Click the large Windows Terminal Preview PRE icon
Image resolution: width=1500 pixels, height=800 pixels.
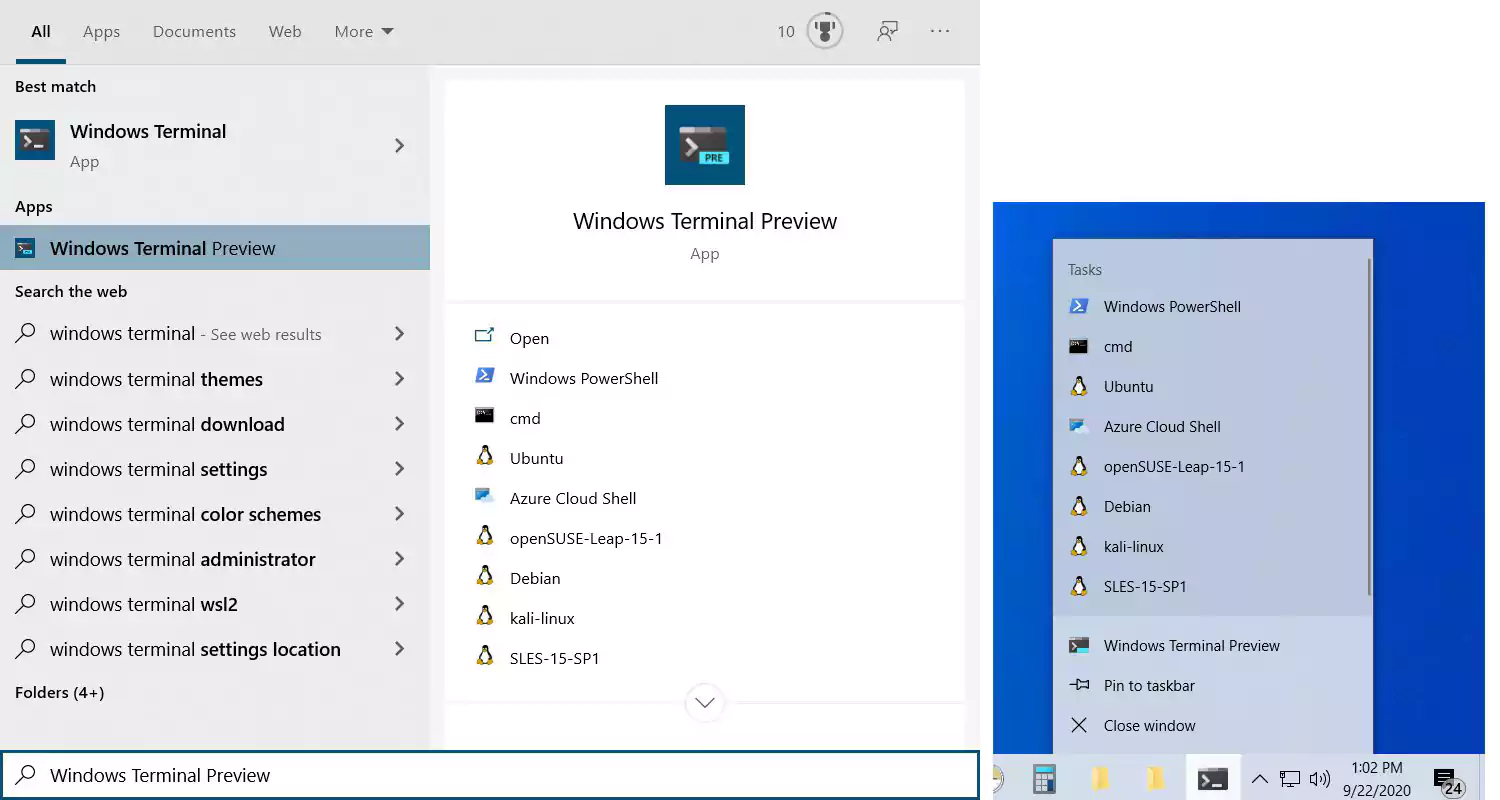click(705, 145)
